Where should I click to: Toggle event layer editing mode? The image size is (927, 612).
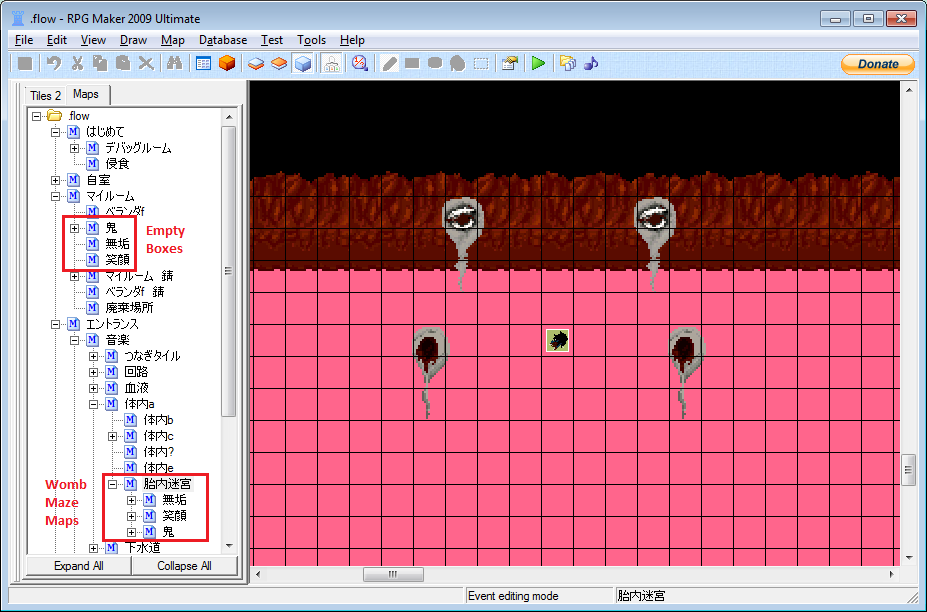(x=303, y=63)
